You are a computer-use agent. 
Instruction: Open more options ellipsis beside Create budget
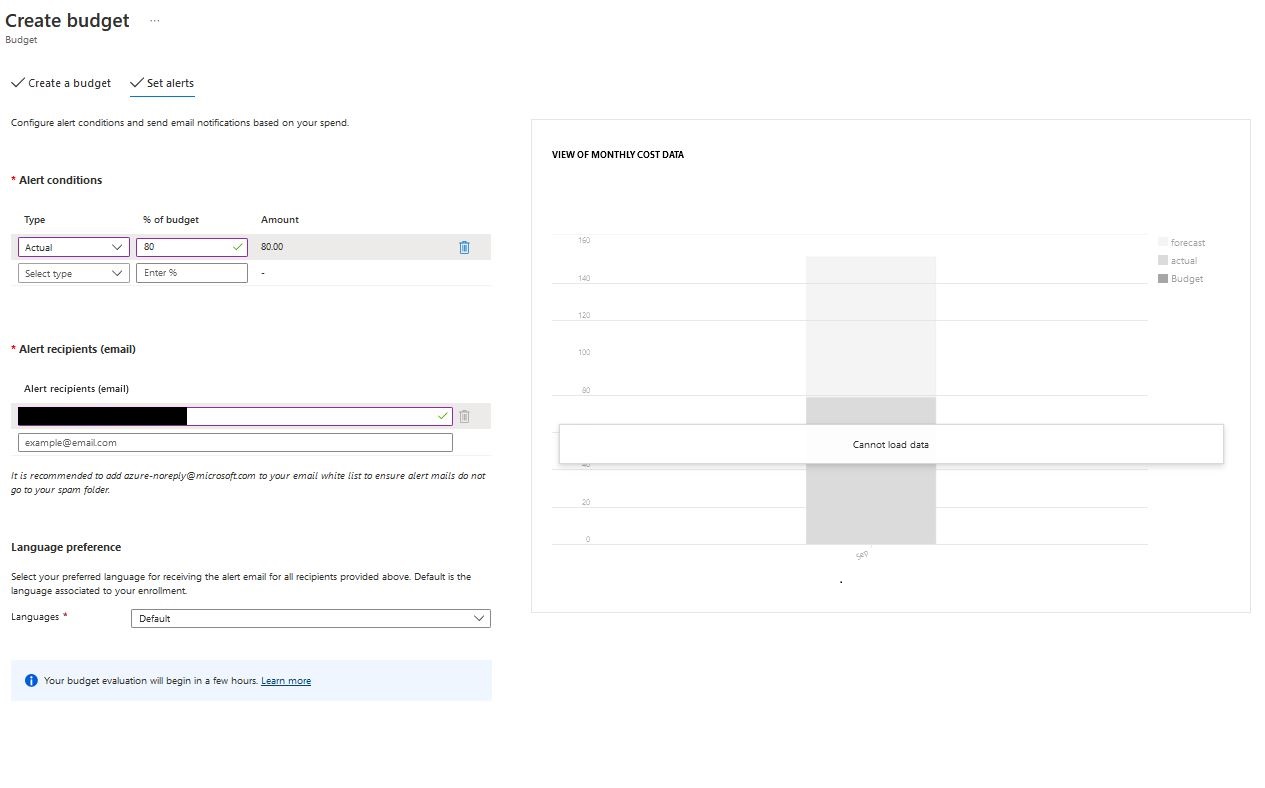point(154,21)
